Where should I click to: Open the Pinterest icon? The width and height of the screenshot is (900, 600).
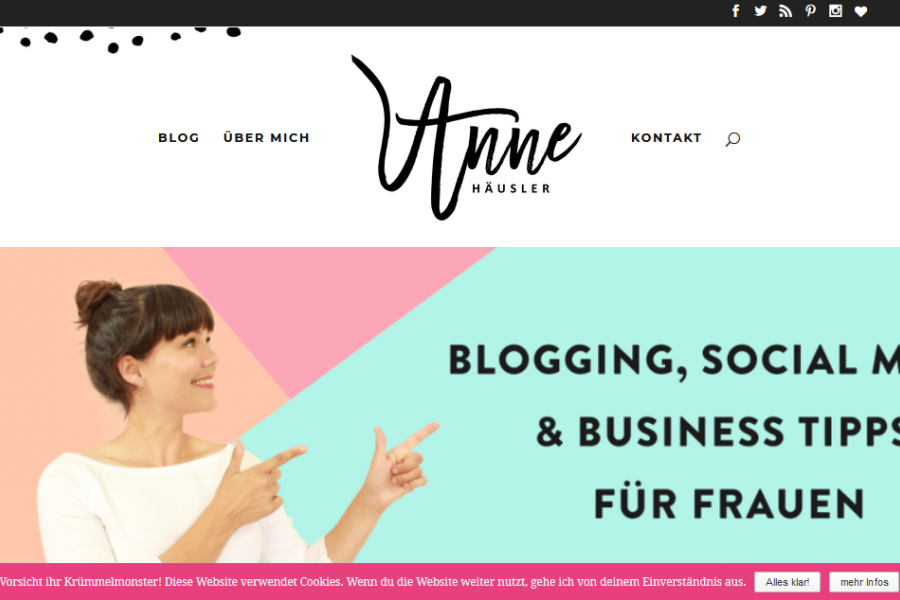[x=810, y=11]
